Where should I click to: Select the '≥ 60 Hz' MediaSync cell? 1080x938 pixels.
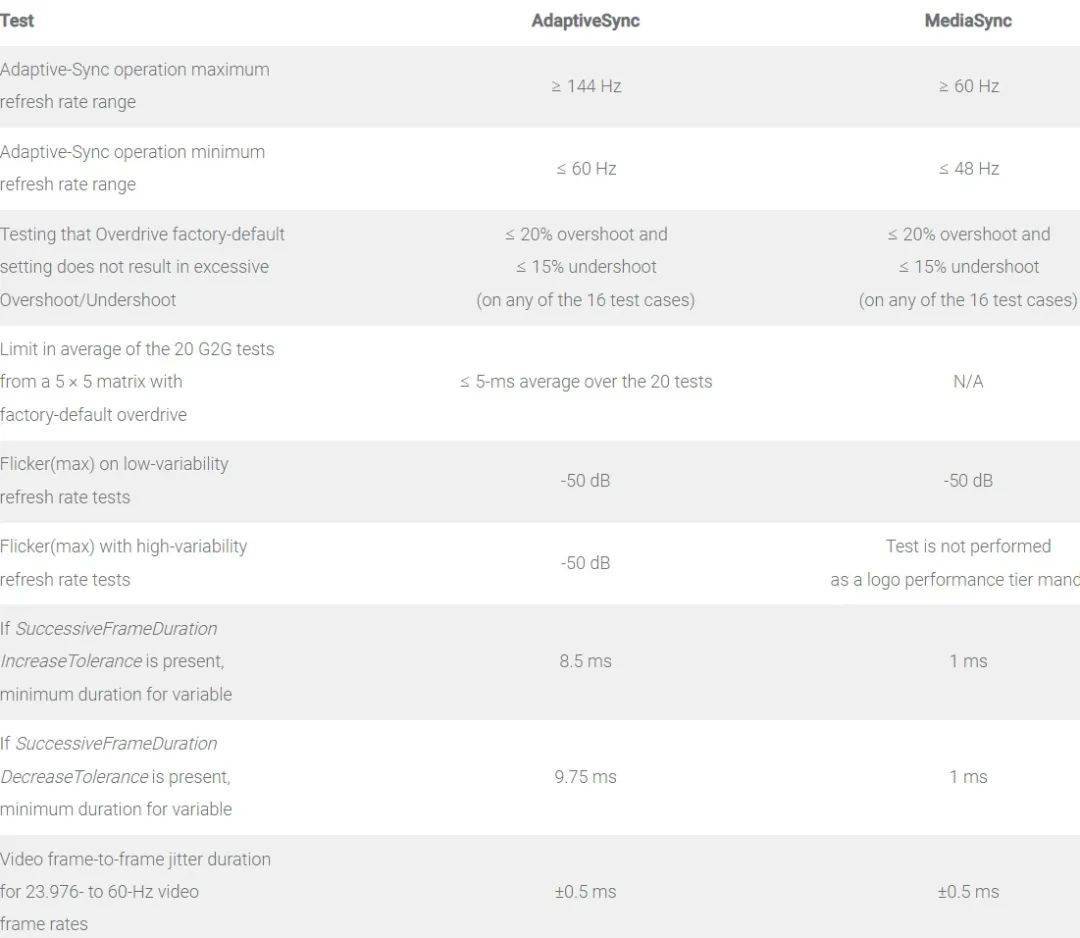(968, 86)
